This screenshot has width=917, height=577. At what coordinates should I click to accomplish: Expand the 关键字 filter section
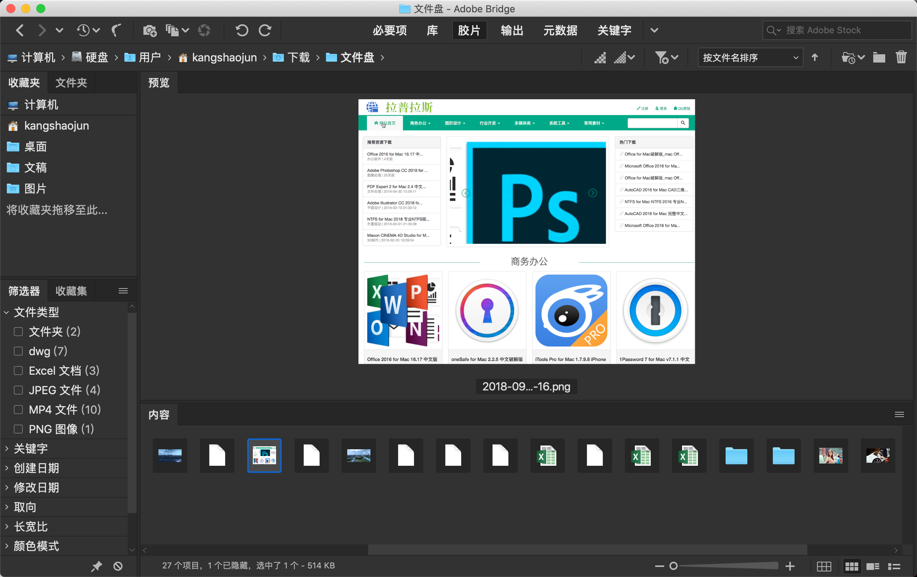[30, 449]
